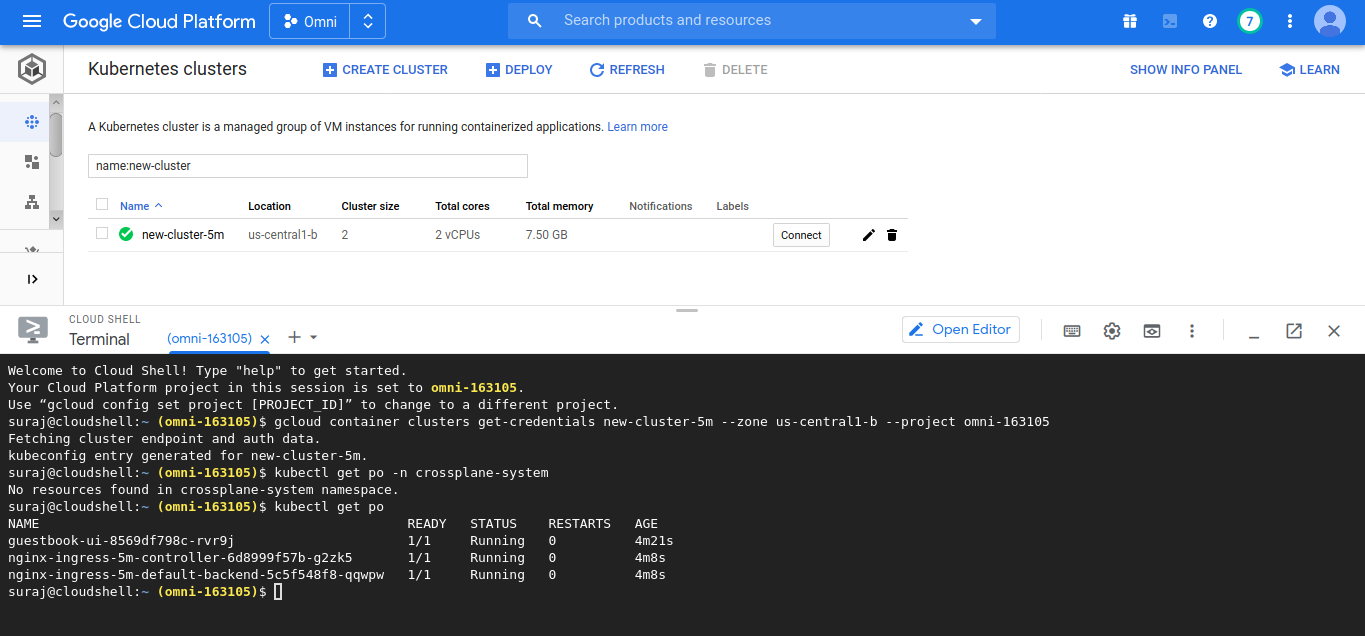Activate Cloud Shell icon in top bar

(x=1170, y=21)
